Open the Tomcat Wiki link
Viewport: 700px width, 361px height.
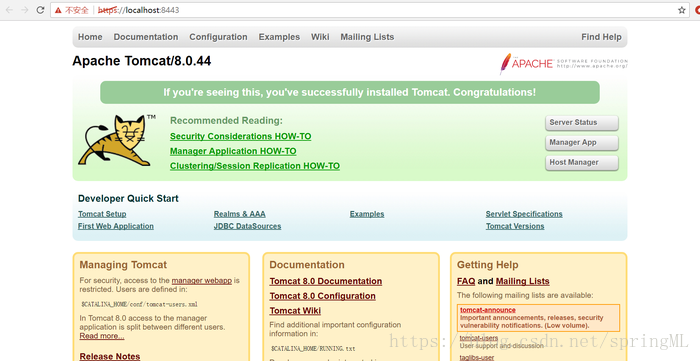click(295, 311)
